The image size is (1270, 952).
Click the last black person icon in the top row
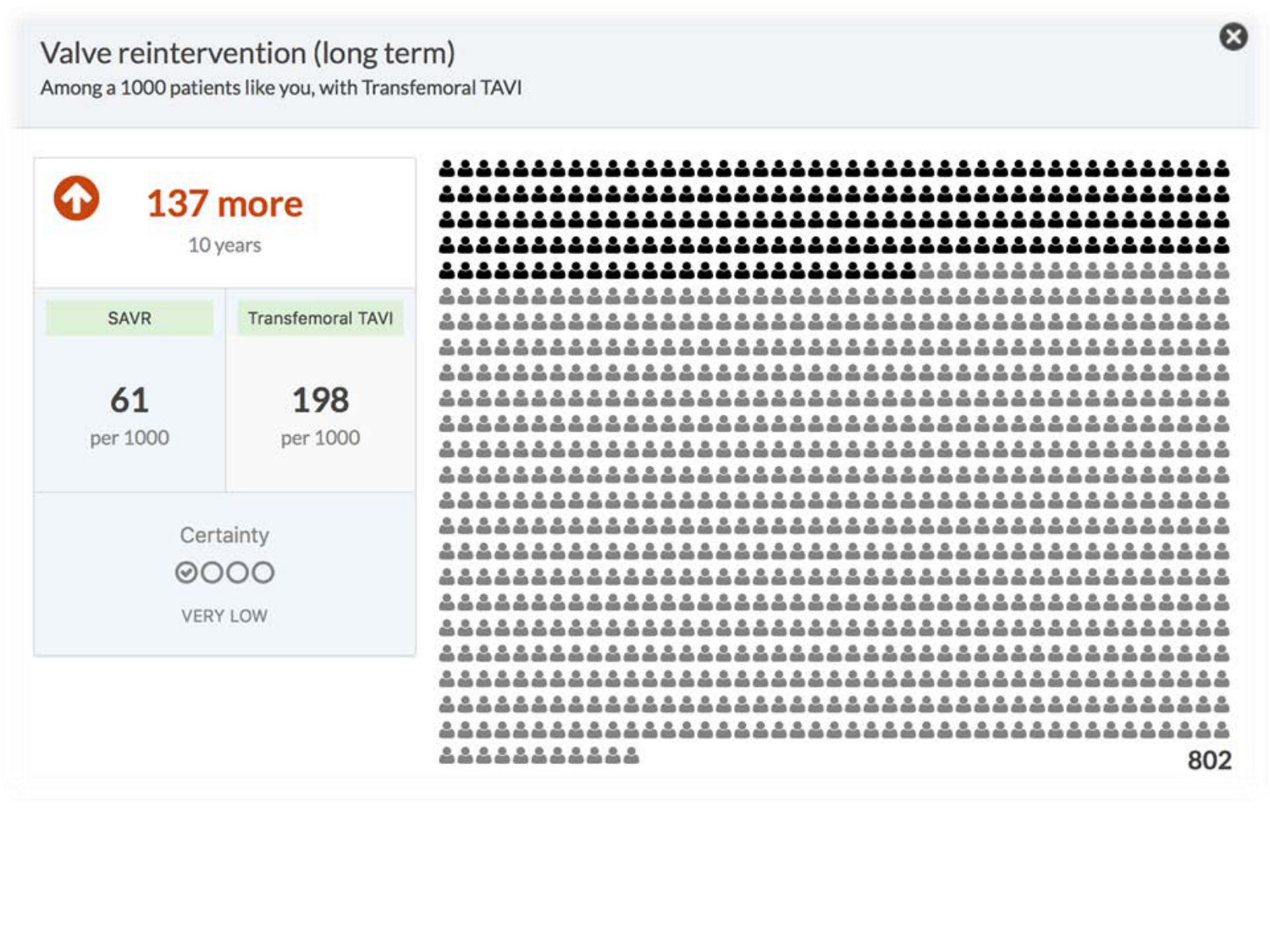point(1221,168)
